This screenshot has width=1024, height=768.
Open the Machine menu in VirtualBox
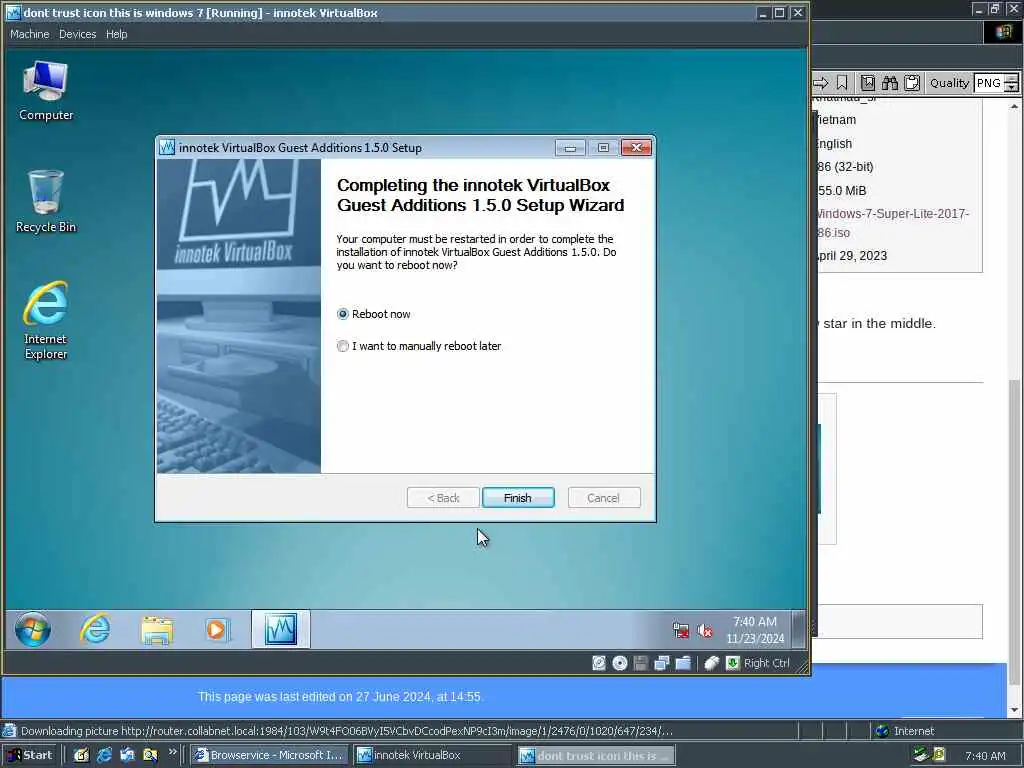29,34
